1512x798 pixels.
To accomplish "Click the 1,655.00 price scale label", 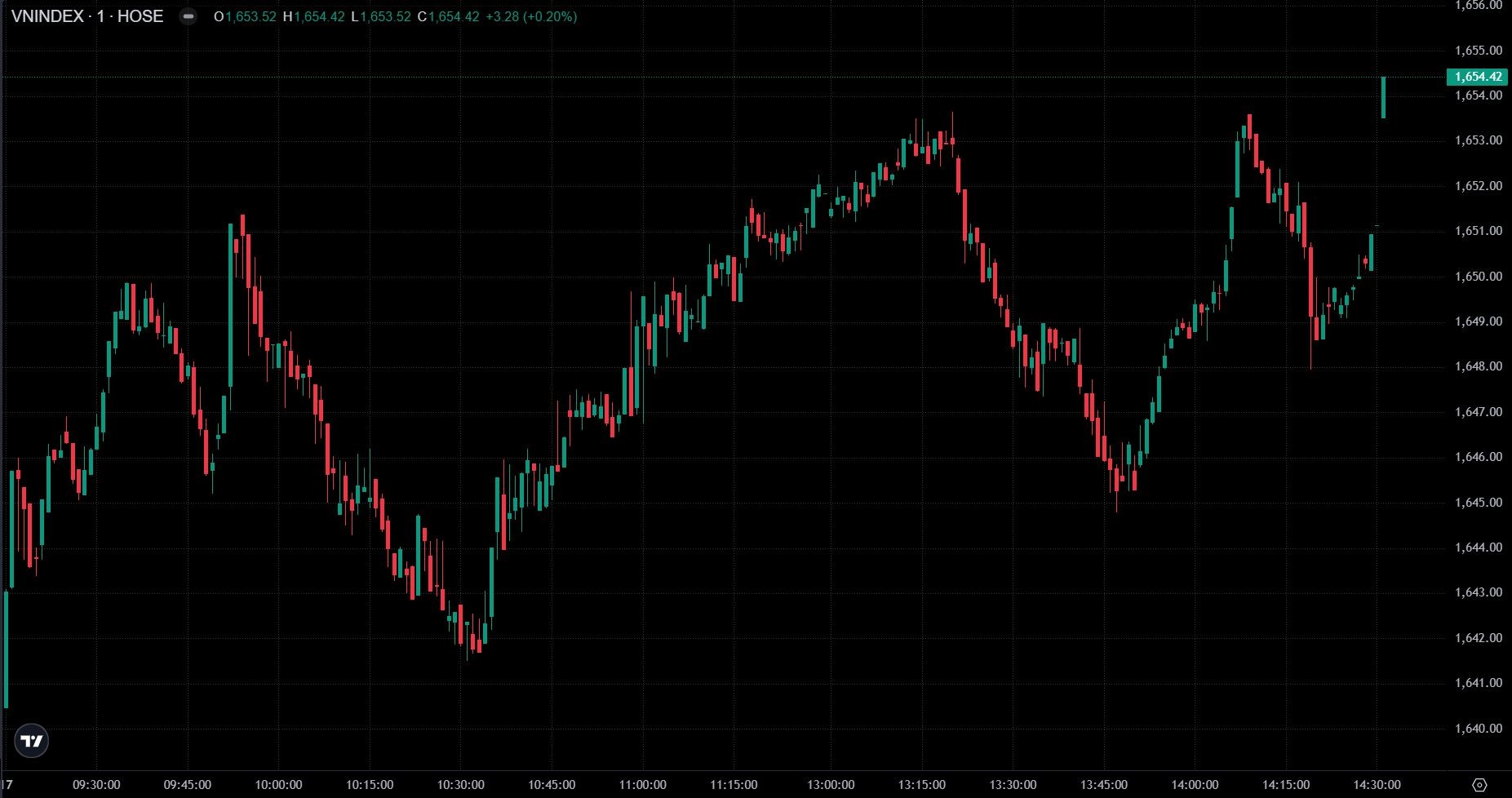I will [x=1479, y=51].
